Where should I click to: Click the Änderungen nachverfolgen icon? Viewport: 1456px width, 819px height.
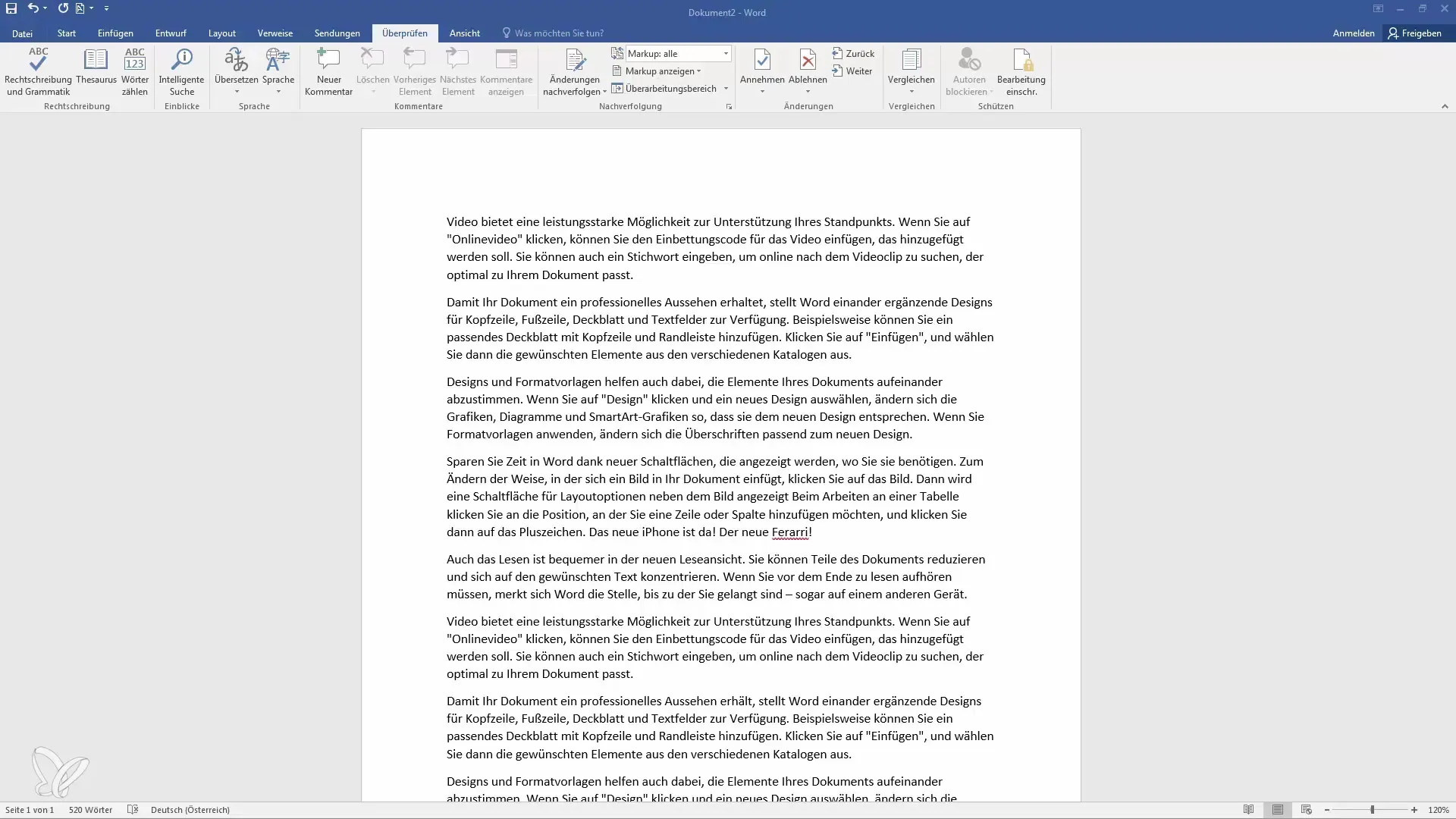pos(575,60)
